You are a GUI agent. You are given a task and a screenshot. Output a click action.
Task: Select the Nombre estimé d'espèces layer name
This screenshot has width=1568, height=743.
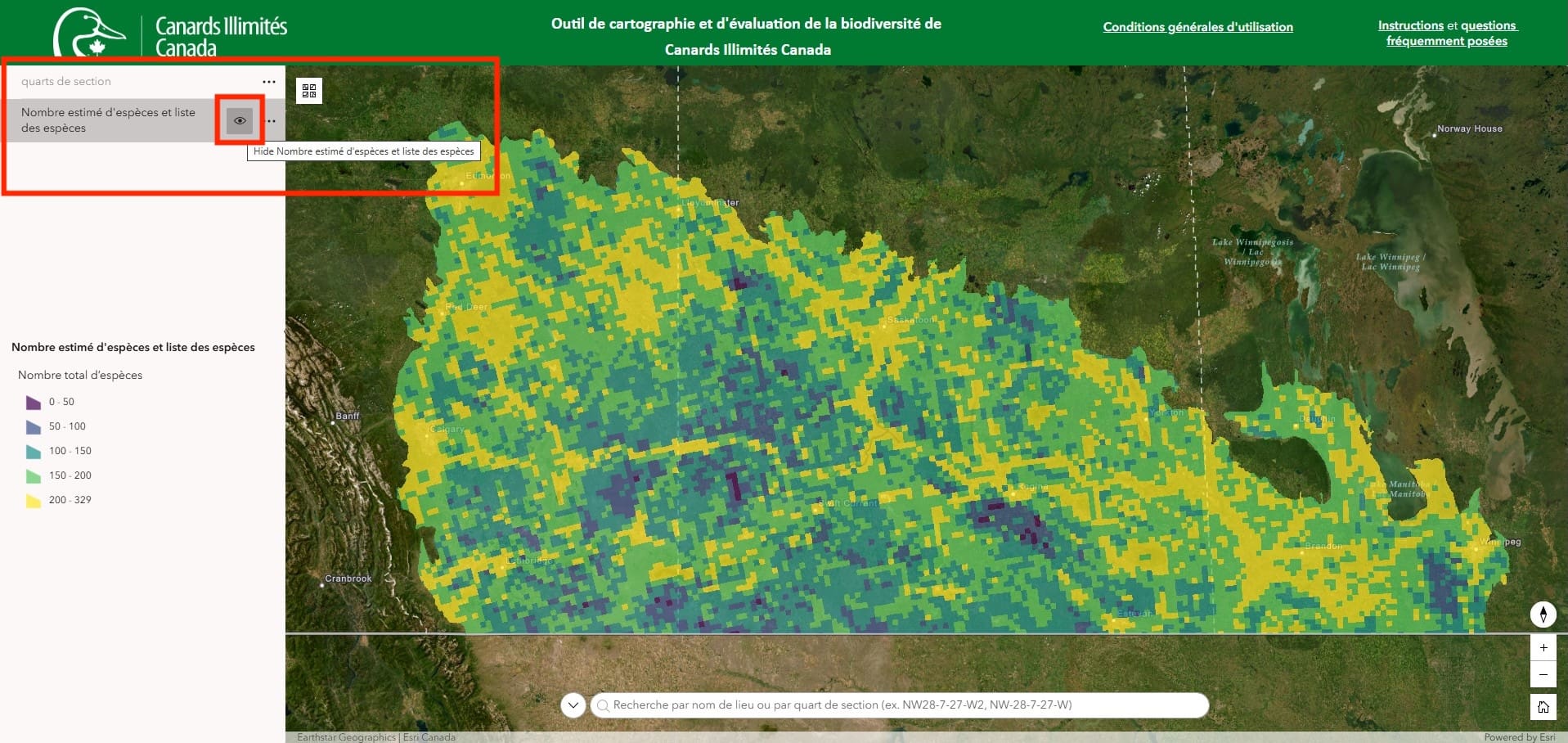[108, 120]
